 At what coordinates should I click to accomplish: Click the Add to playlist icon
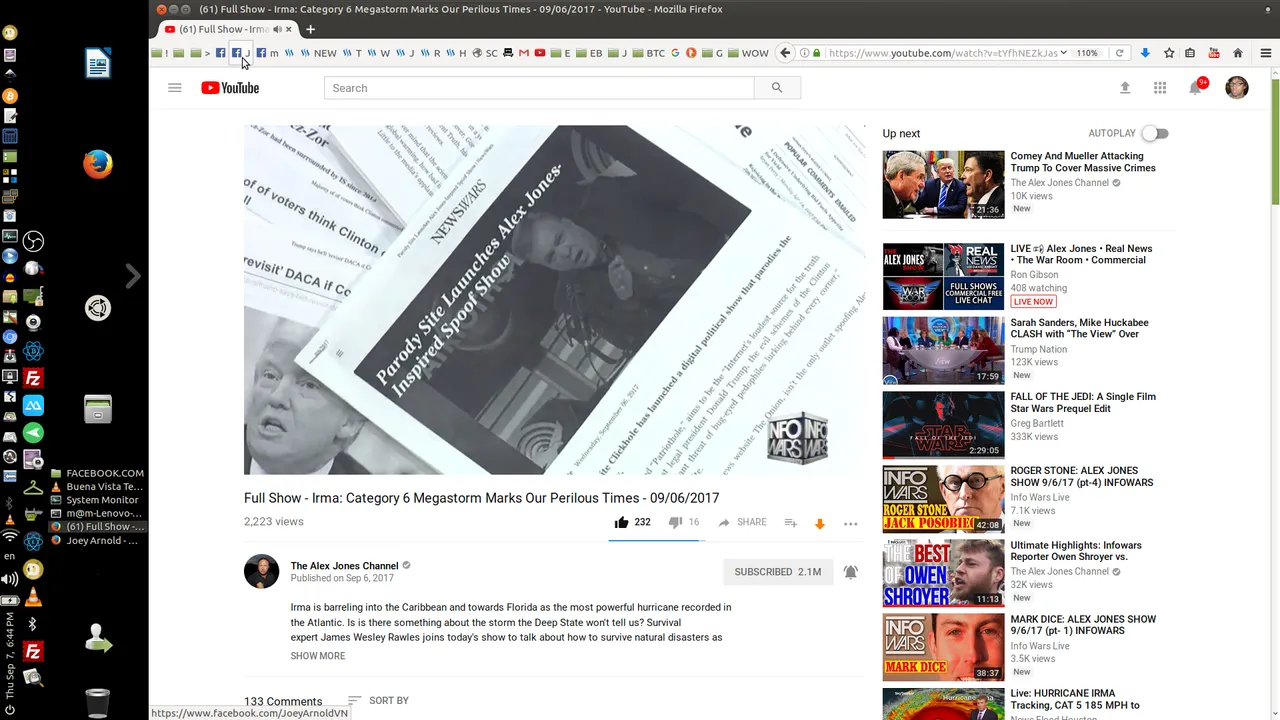(x=790, y=523)
